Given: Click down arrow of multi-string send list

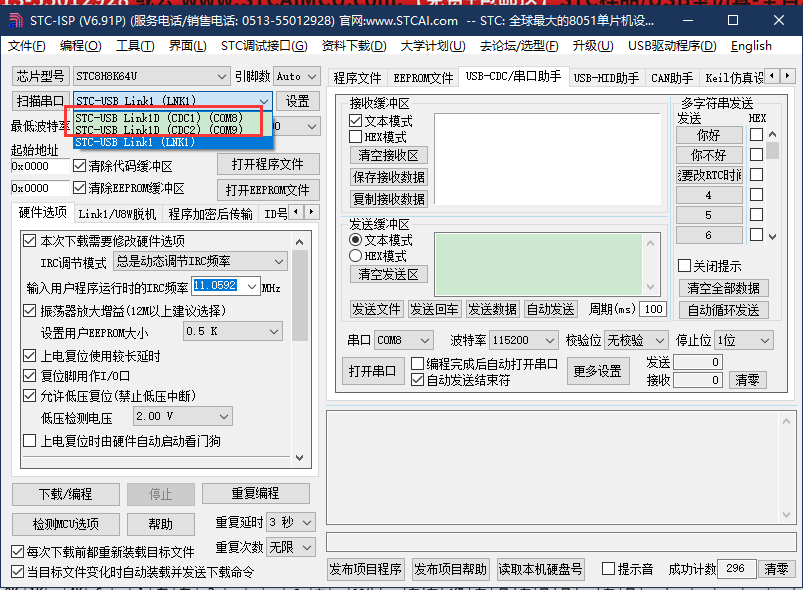Looking at the screenshot, I should coord(773,236).
